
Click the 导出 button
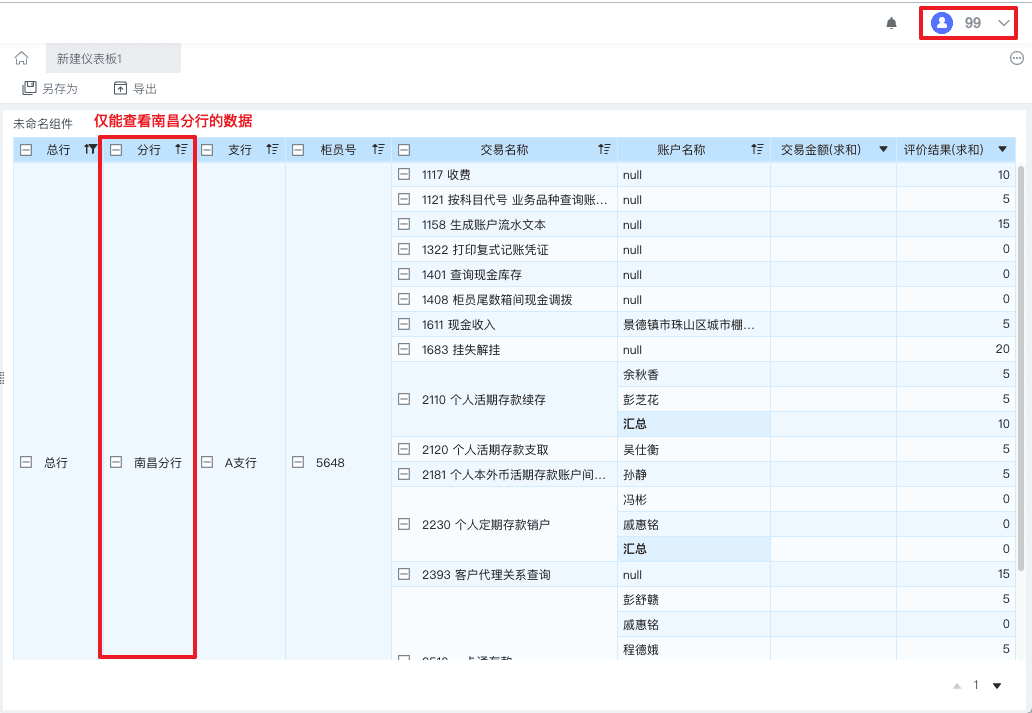(x=135, y=88)
